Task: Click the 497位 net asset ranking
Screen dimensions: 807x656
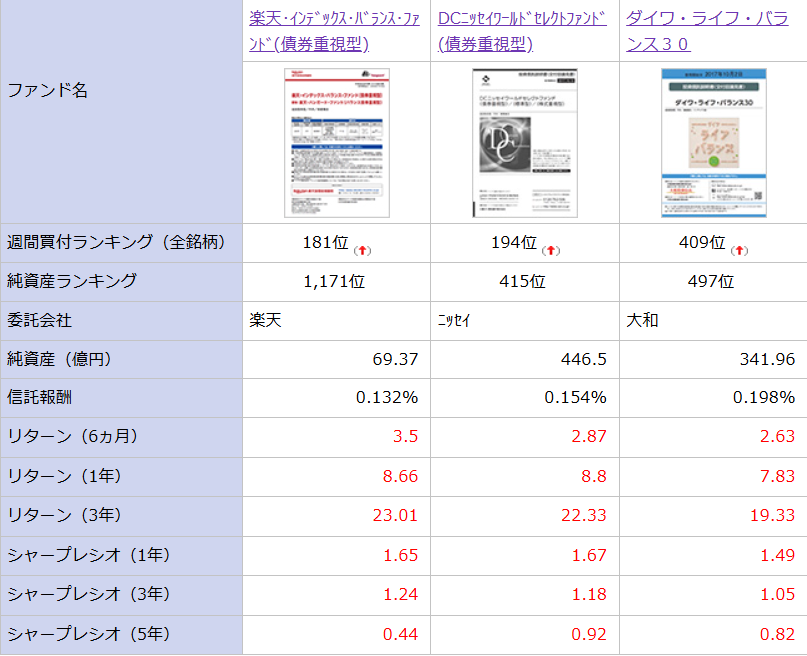Action: [711, 281]
